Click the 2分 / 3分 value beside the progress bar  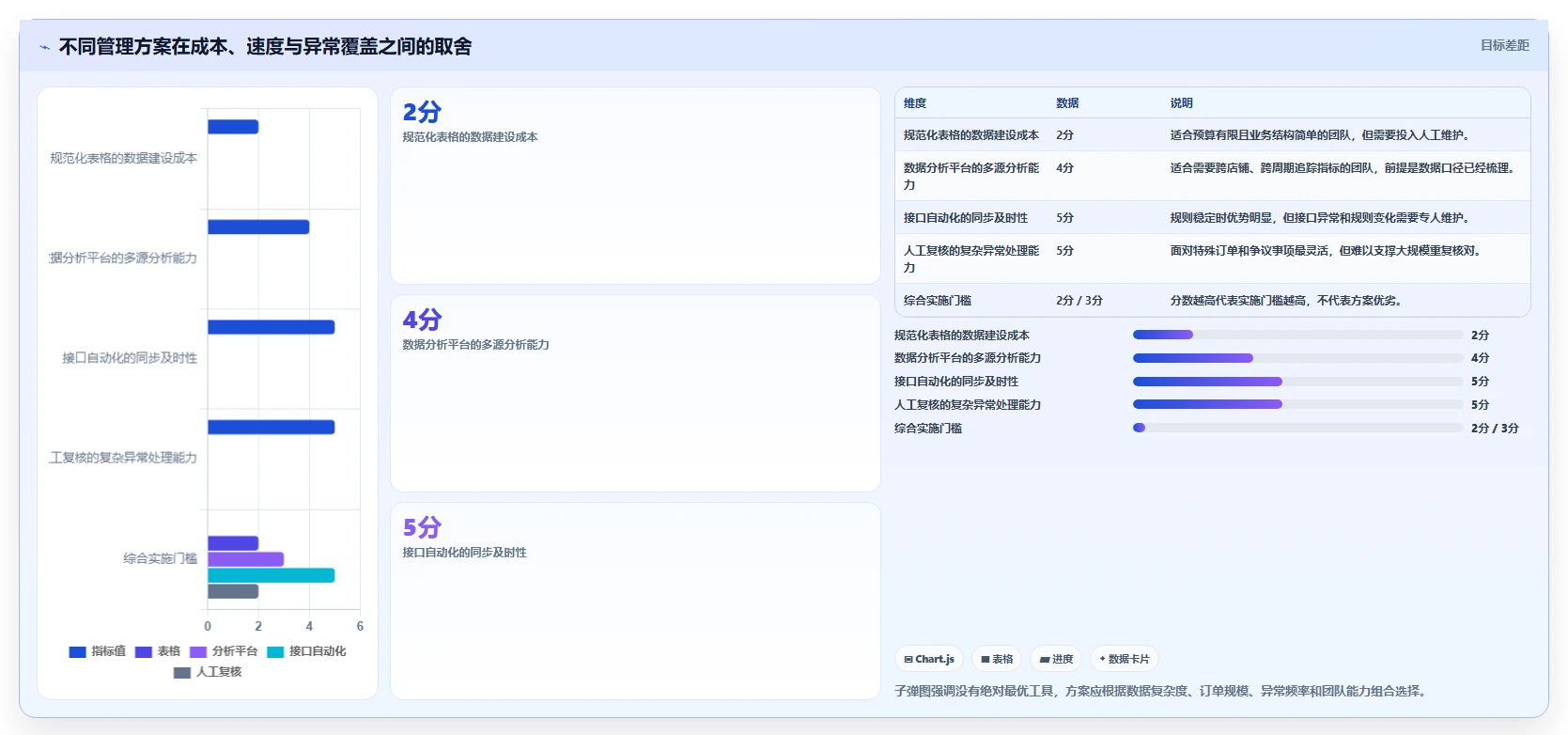[x=1495, y=429]
